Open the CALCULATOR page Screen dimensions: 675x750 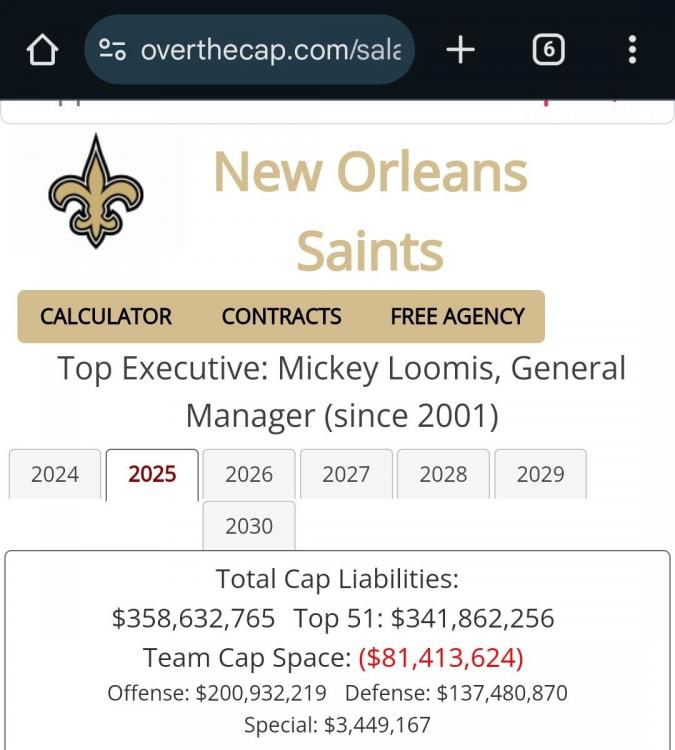pos(106,317)
